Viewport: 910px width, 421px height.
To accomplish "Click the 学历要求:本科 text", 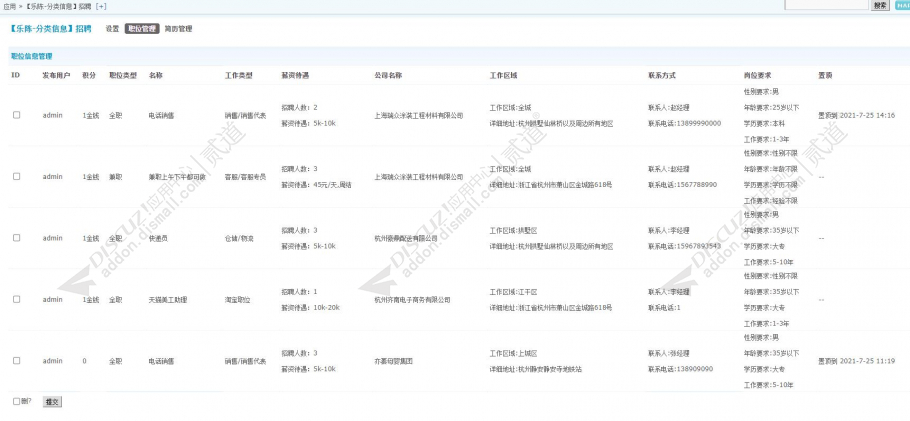I will pyautogui.click(x=764, y=124).
